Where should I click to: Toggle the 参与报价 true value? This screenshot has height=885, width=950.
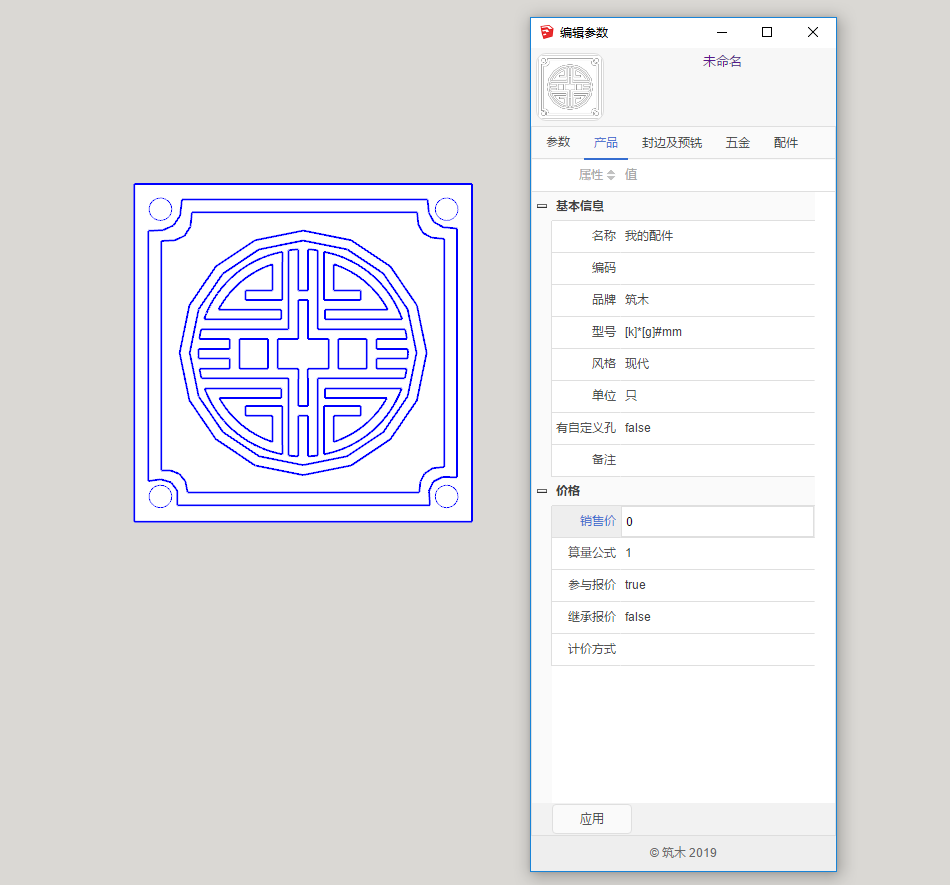[635, 585]
